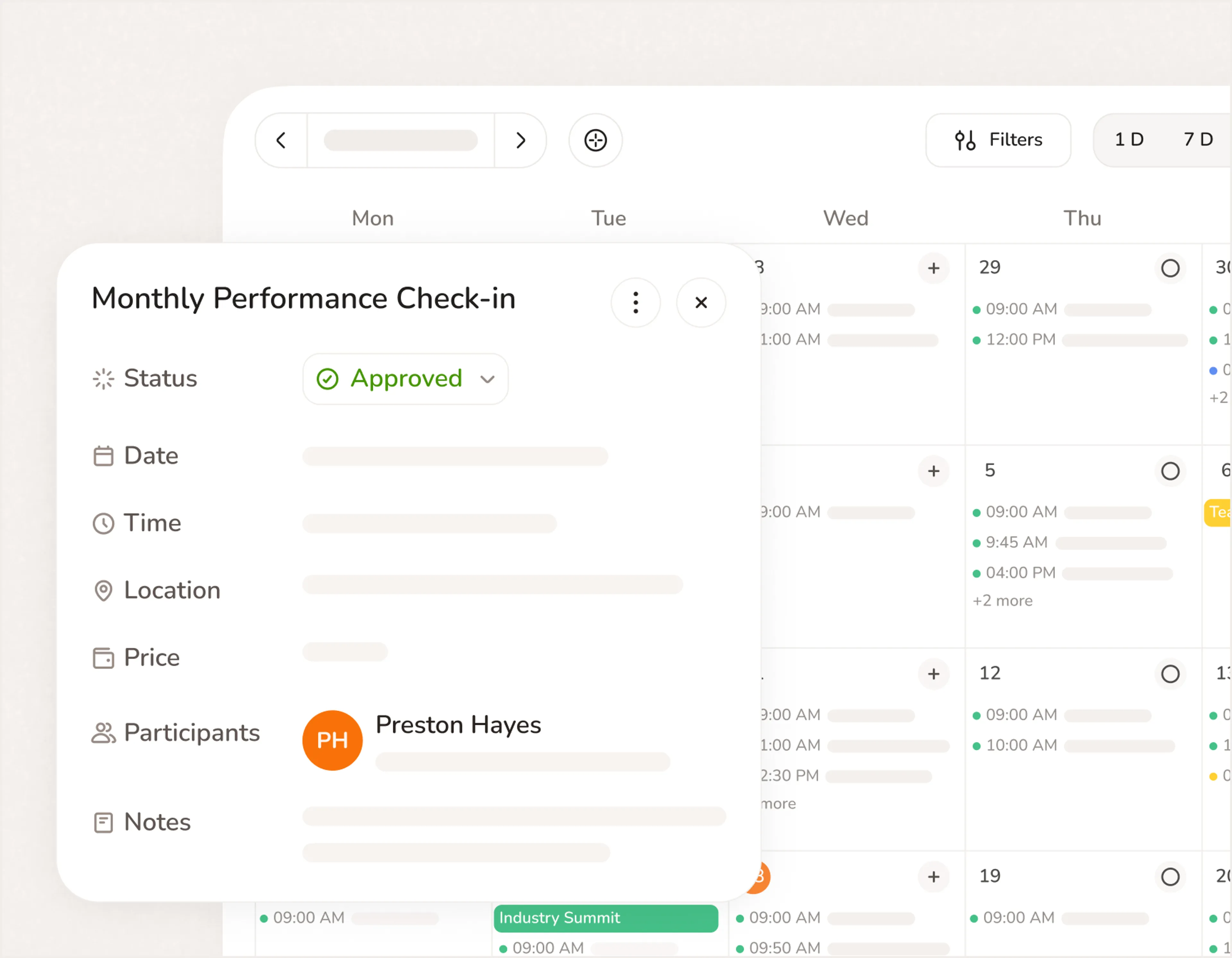Click the people icon next to Participants
The image size is (1232, 958).
[x=103, y=733]
